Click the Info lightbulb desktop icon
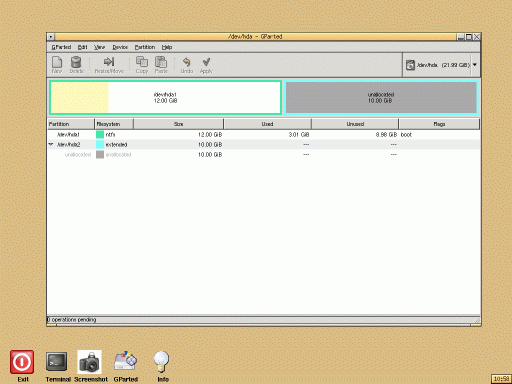Viewport: 512px width, 384px height. 162,366
